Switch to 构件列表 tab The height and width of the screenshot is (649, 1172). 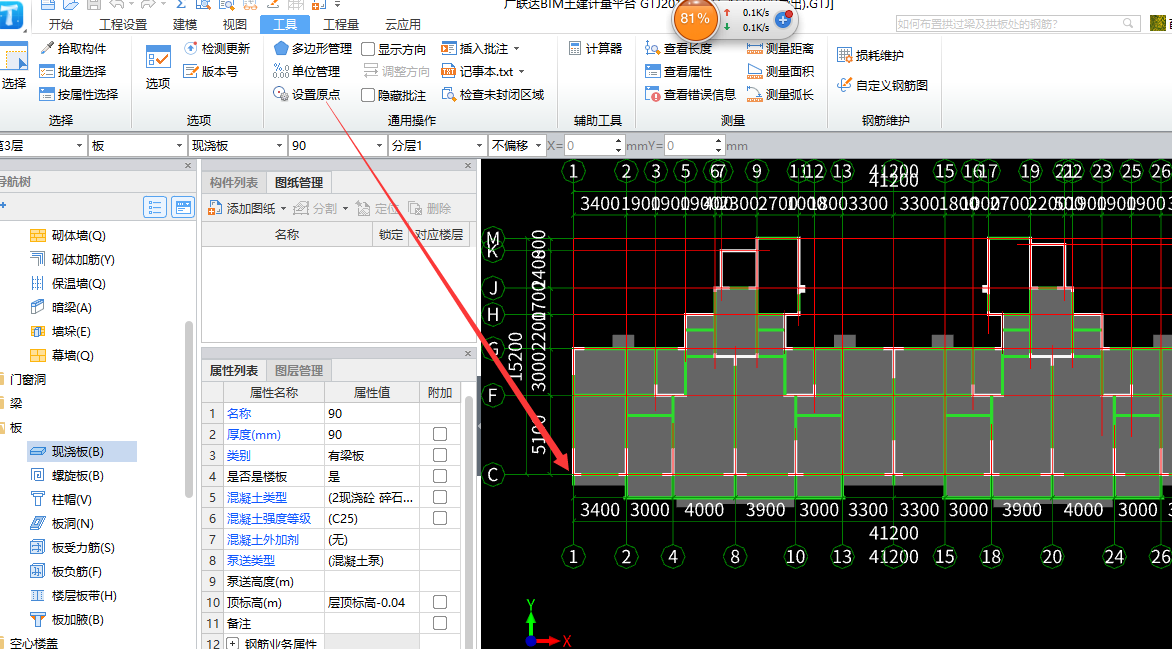click(234, 182)
